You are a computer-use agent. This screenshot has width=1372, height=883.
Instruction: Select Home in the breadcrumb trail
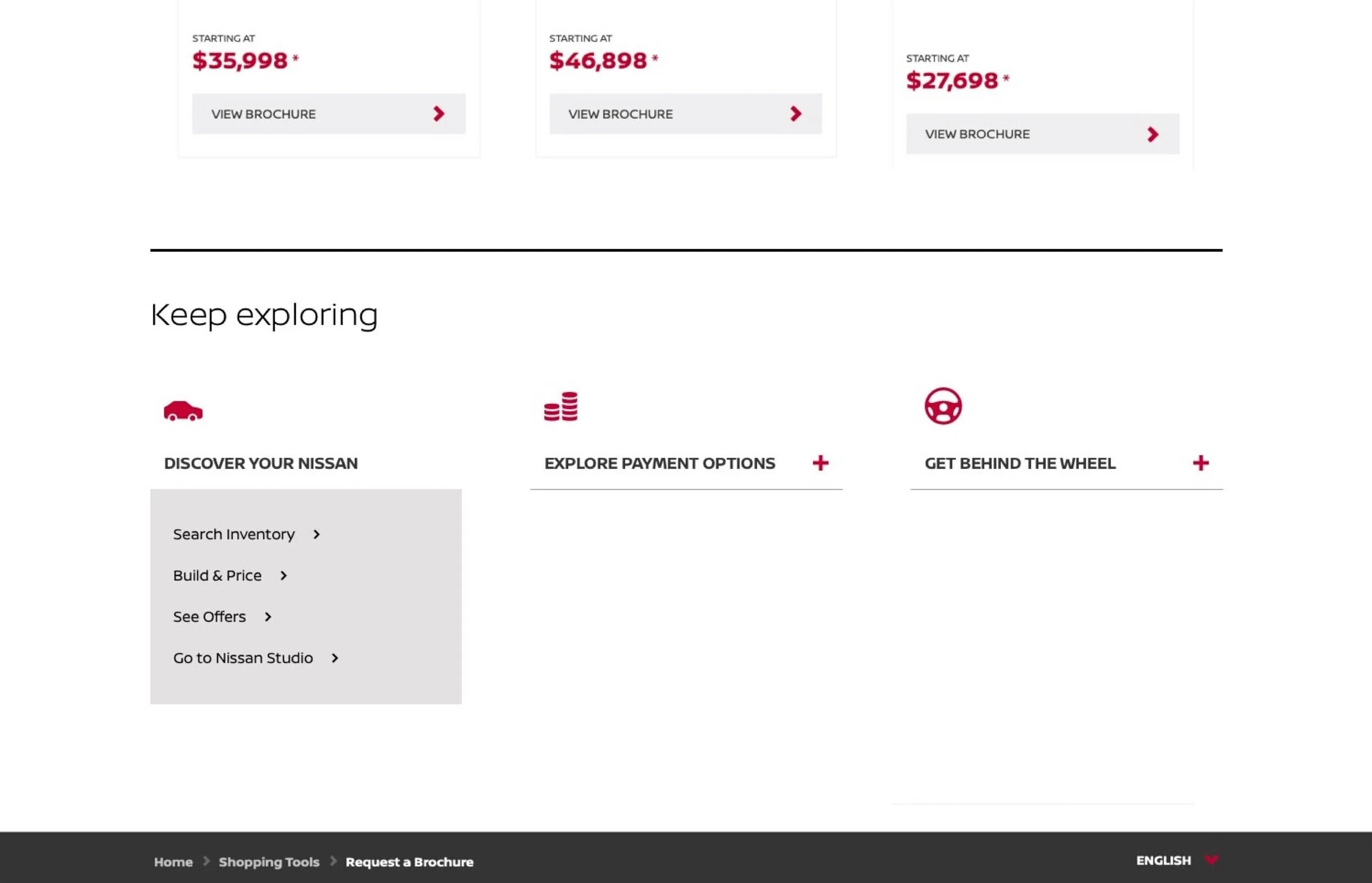pyautogui.click(x=173, y=861)
